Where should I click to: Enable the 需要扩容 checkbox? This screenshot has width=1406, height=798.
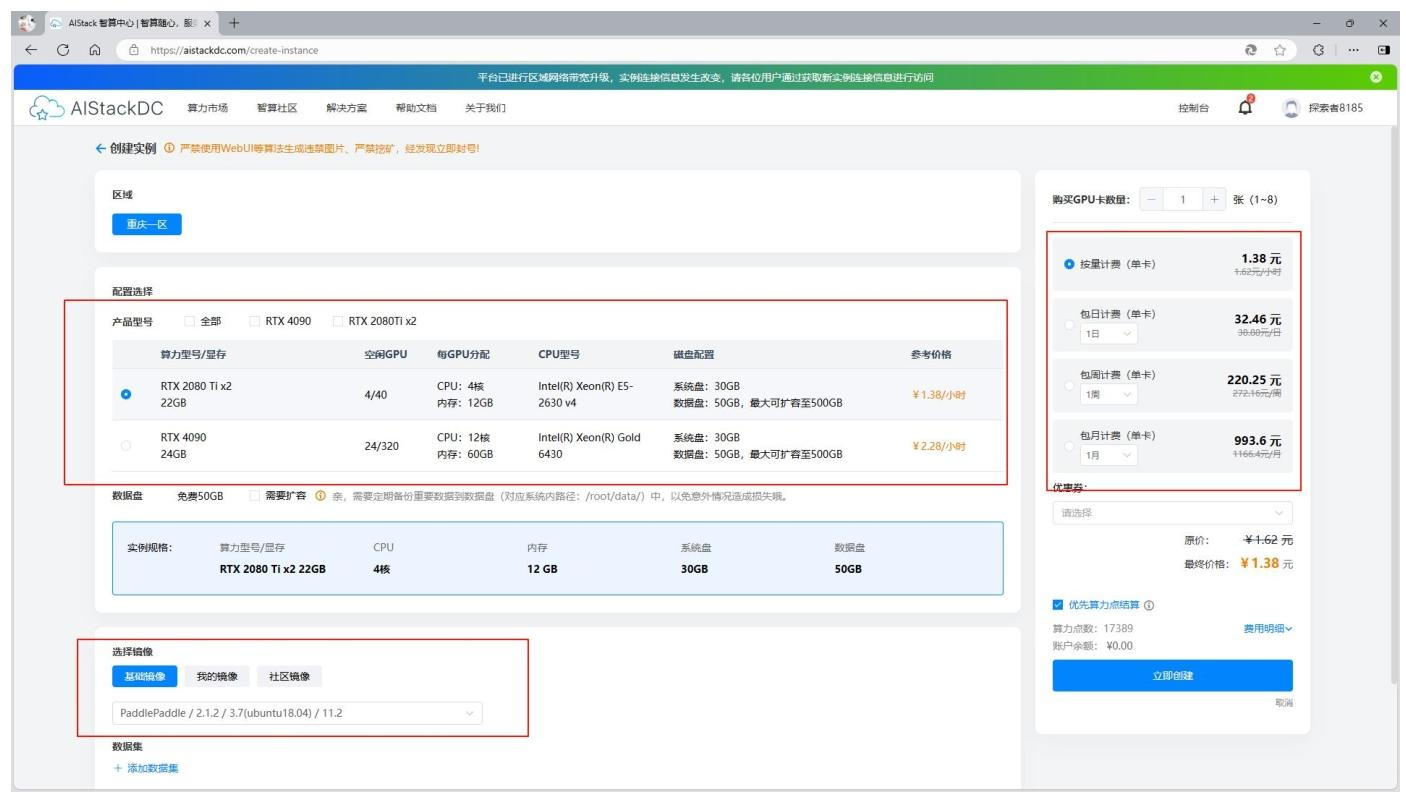(255, 496)
